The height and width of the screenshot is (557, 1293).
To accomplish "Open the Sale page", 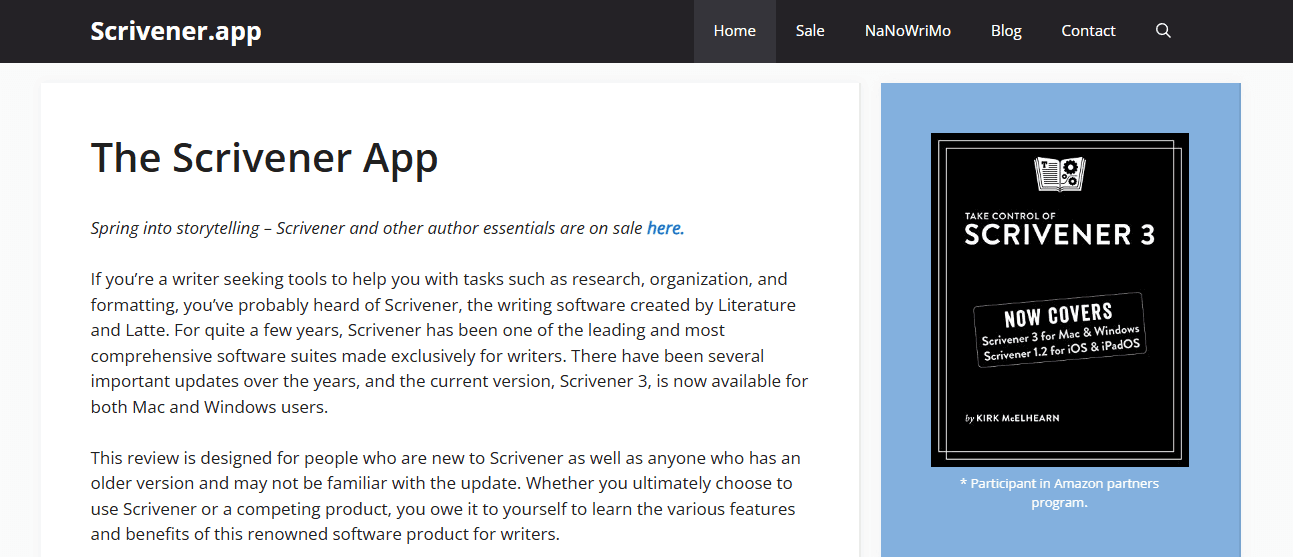I will coord(810,31).
